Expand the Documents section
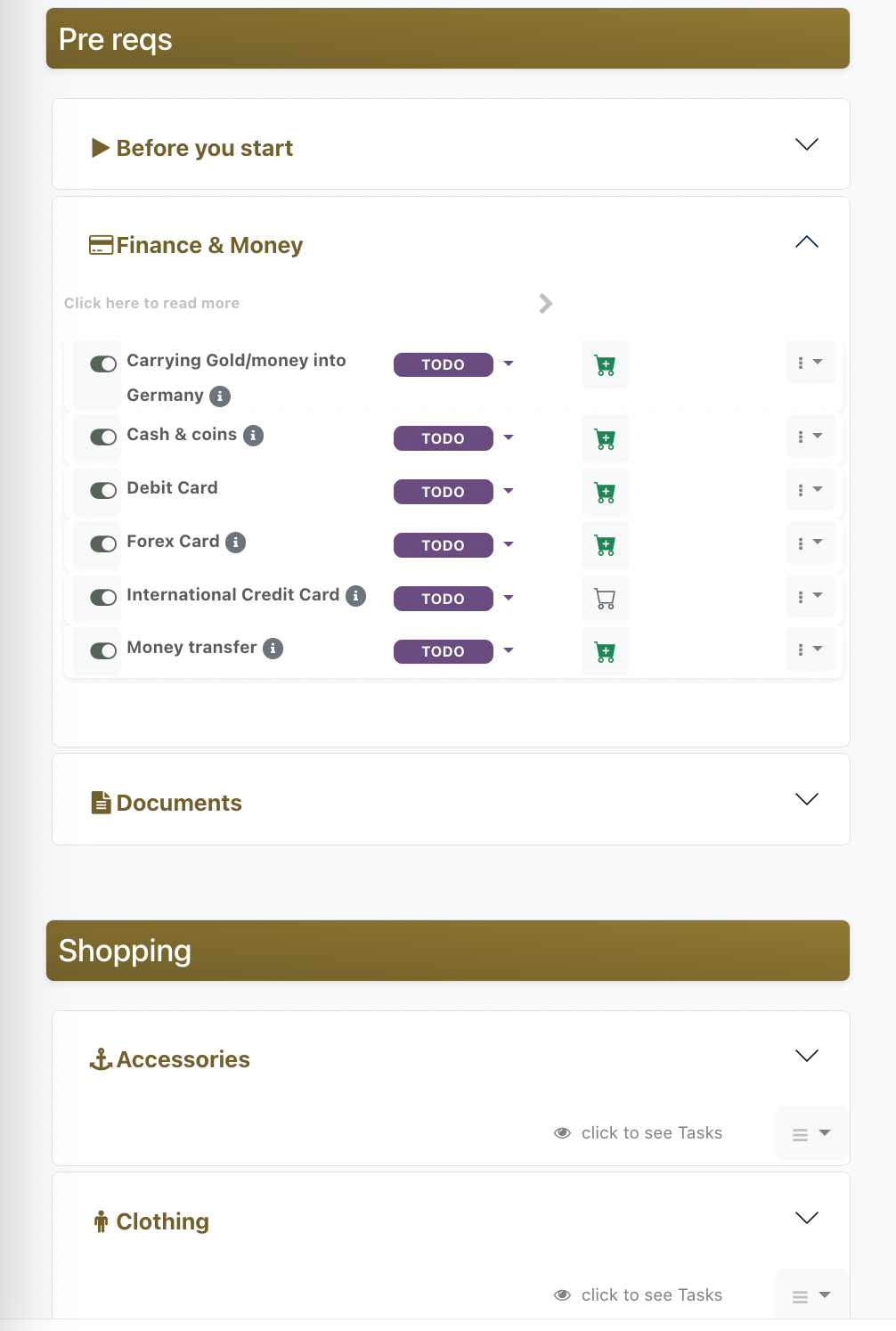The image size is (896, 1331). coord(806,799)
